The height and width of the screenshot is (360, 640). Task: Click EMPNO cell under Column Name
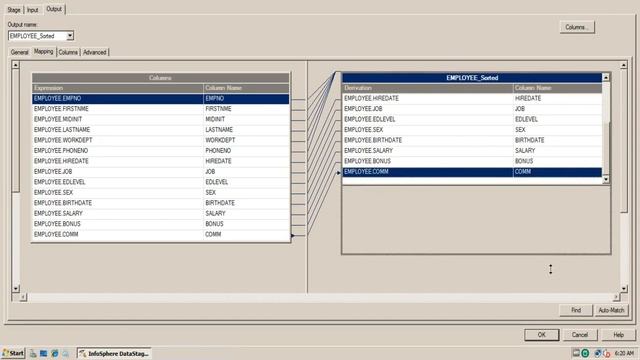point(246,98)
